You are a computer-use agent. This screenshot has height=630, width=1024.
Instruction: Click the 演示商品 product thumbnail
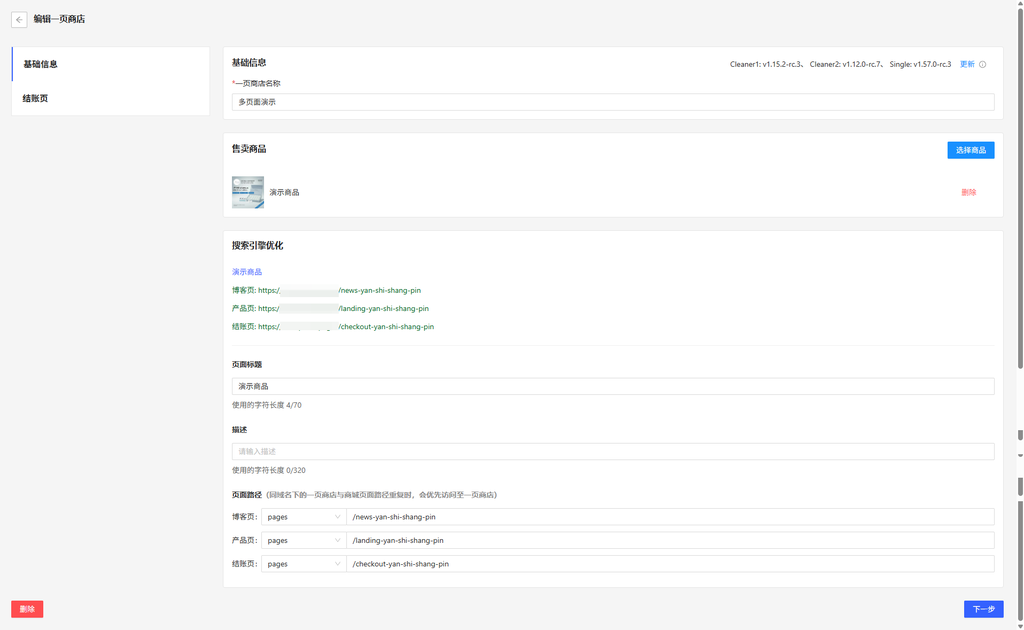pyautogui.click(x=248, y=192)
